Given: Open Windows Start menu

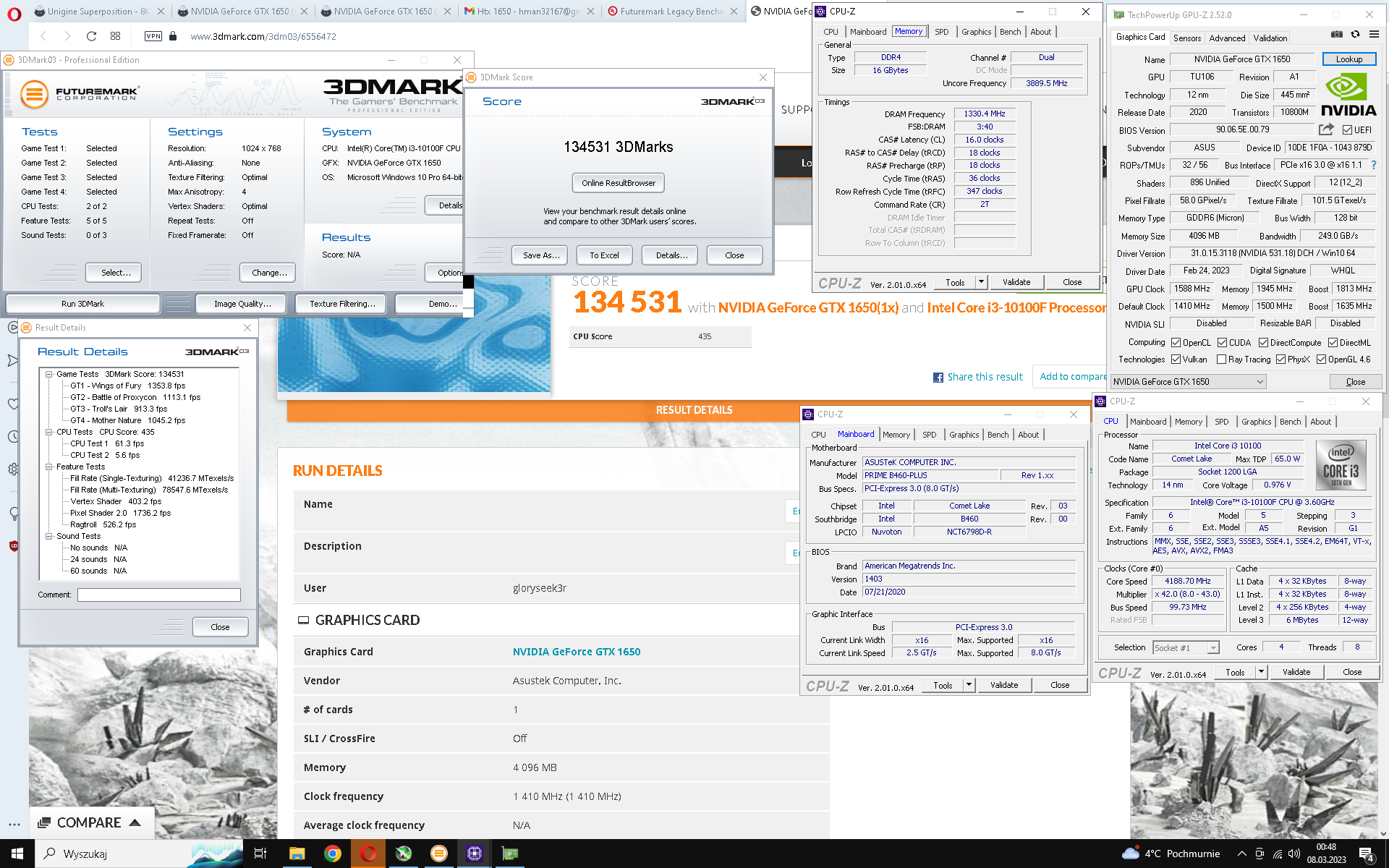Looking at the screenshot, I should 17,854.
